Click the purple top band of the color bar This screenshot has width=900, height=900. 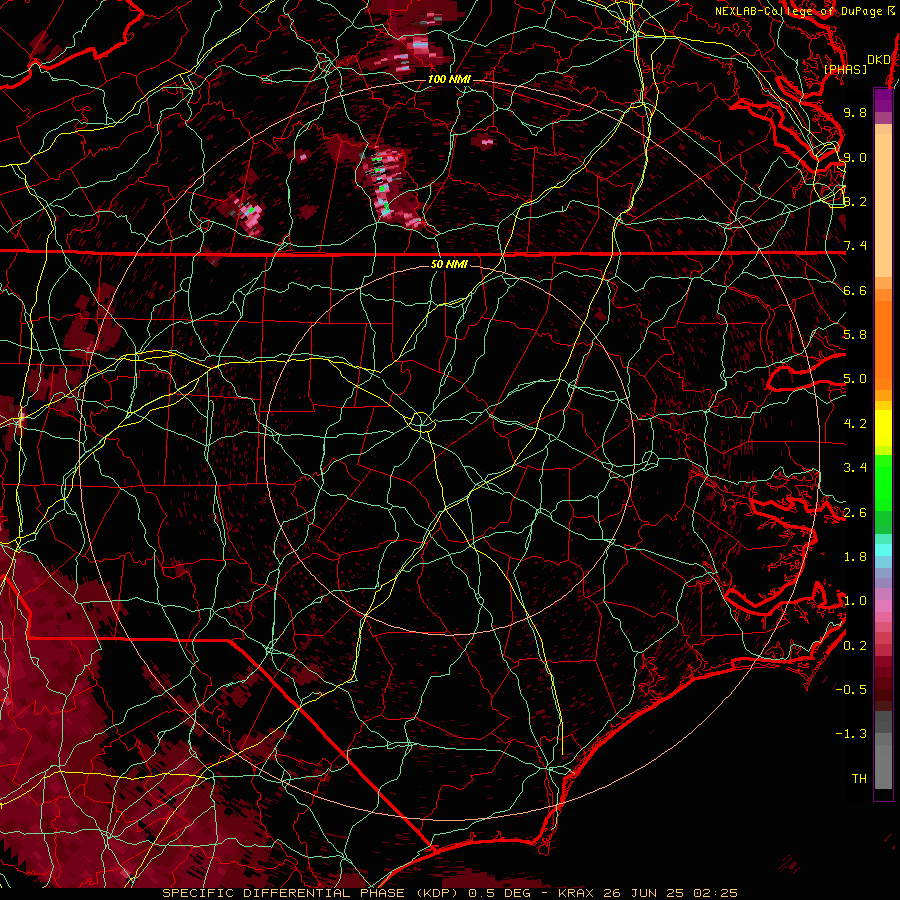click(883, 100)
